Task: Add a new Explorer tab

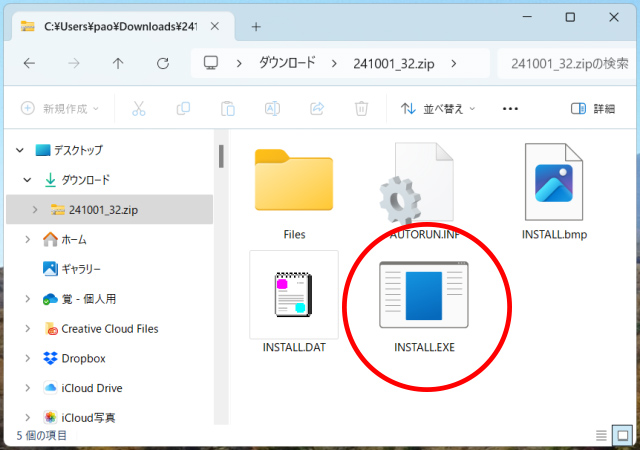Action: coord(256,26)
